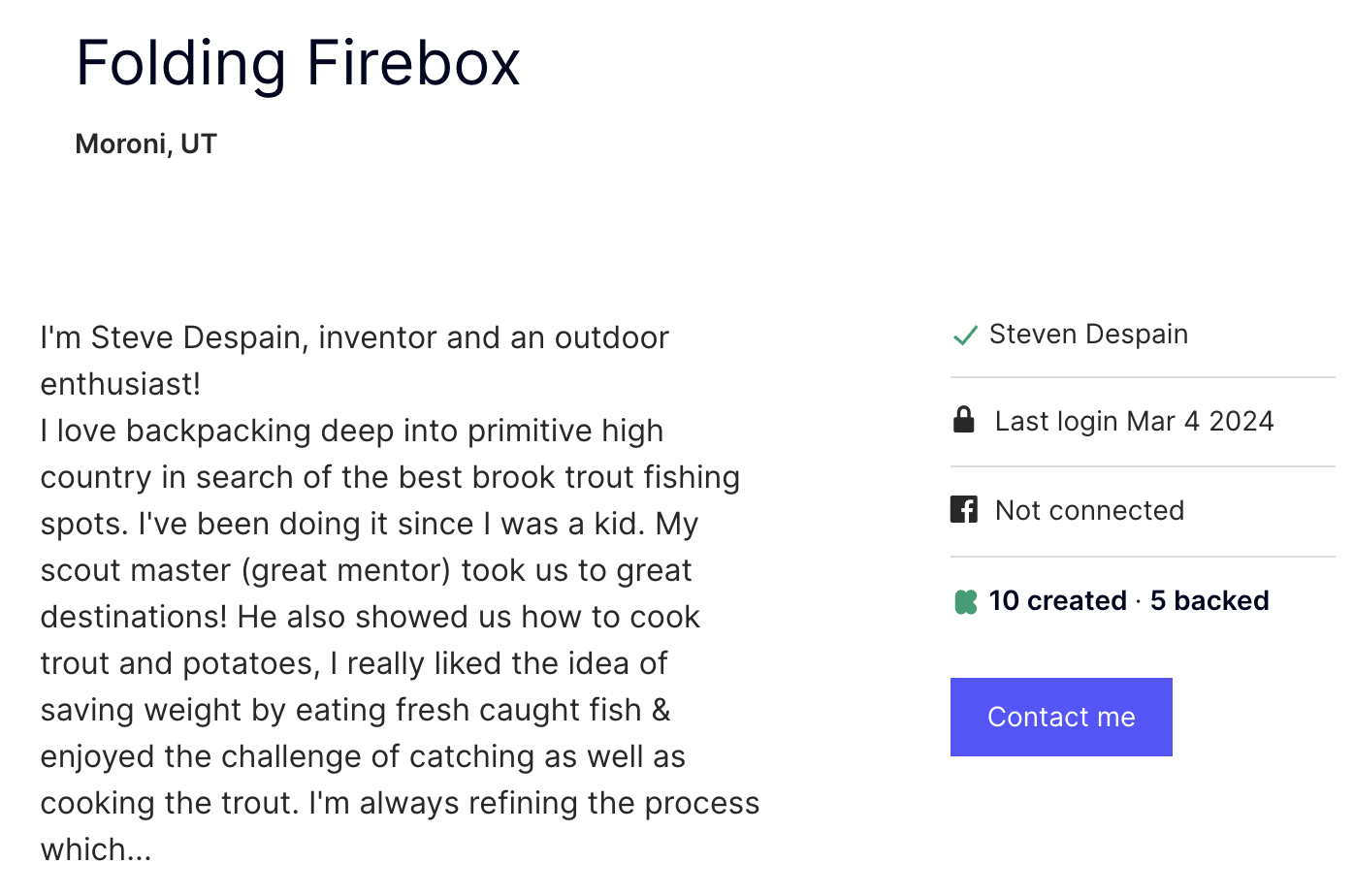Click the Last login Mar 4 2024 text

pyautogui.click(x=1134, y=422)
